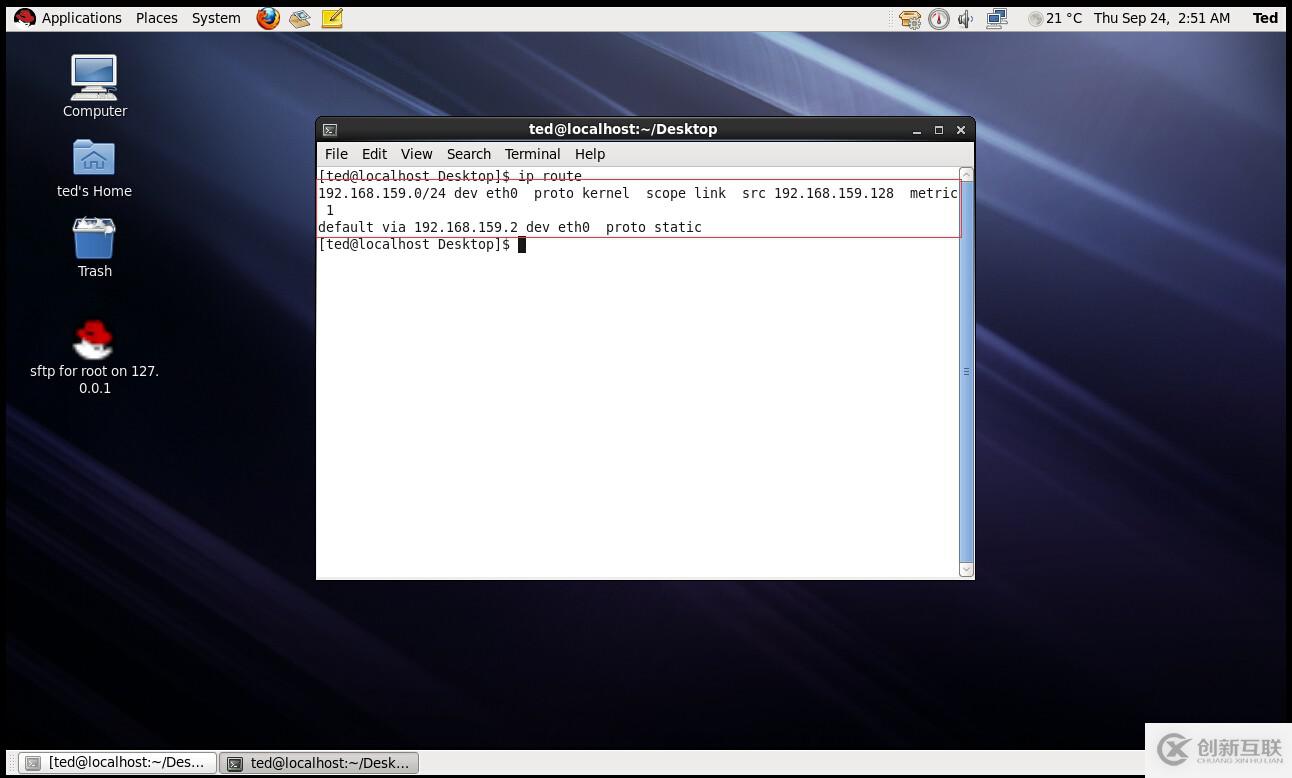This screenshot has height=778, width=1292.
Task: Open the terminal Edit menu
Action: click(374, 154)
